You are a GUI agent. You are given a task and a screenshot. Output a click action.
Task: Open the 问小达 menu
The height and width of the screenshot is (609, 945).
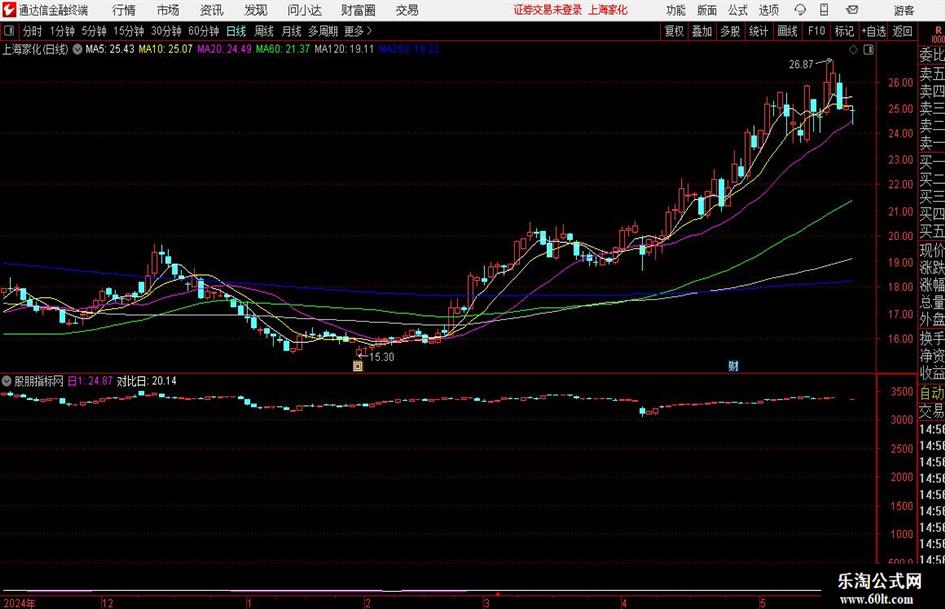[304, 10]
